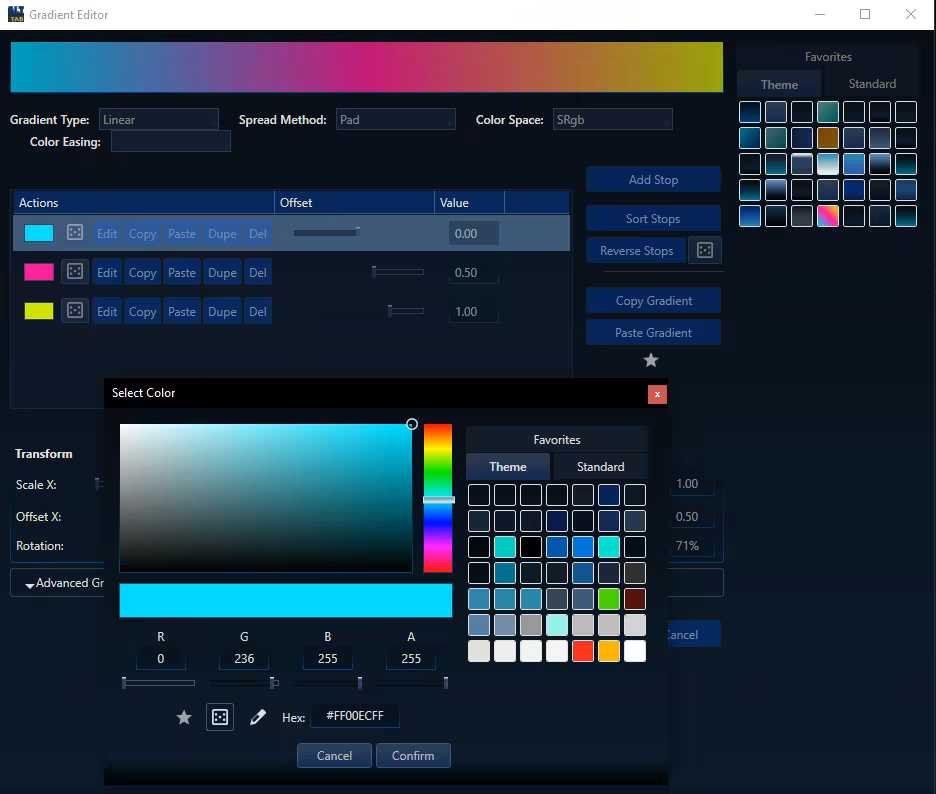This screenshot has height=794, width=936.
Task: Open the Color Space dropdown
Action: (x=612, y=120)
